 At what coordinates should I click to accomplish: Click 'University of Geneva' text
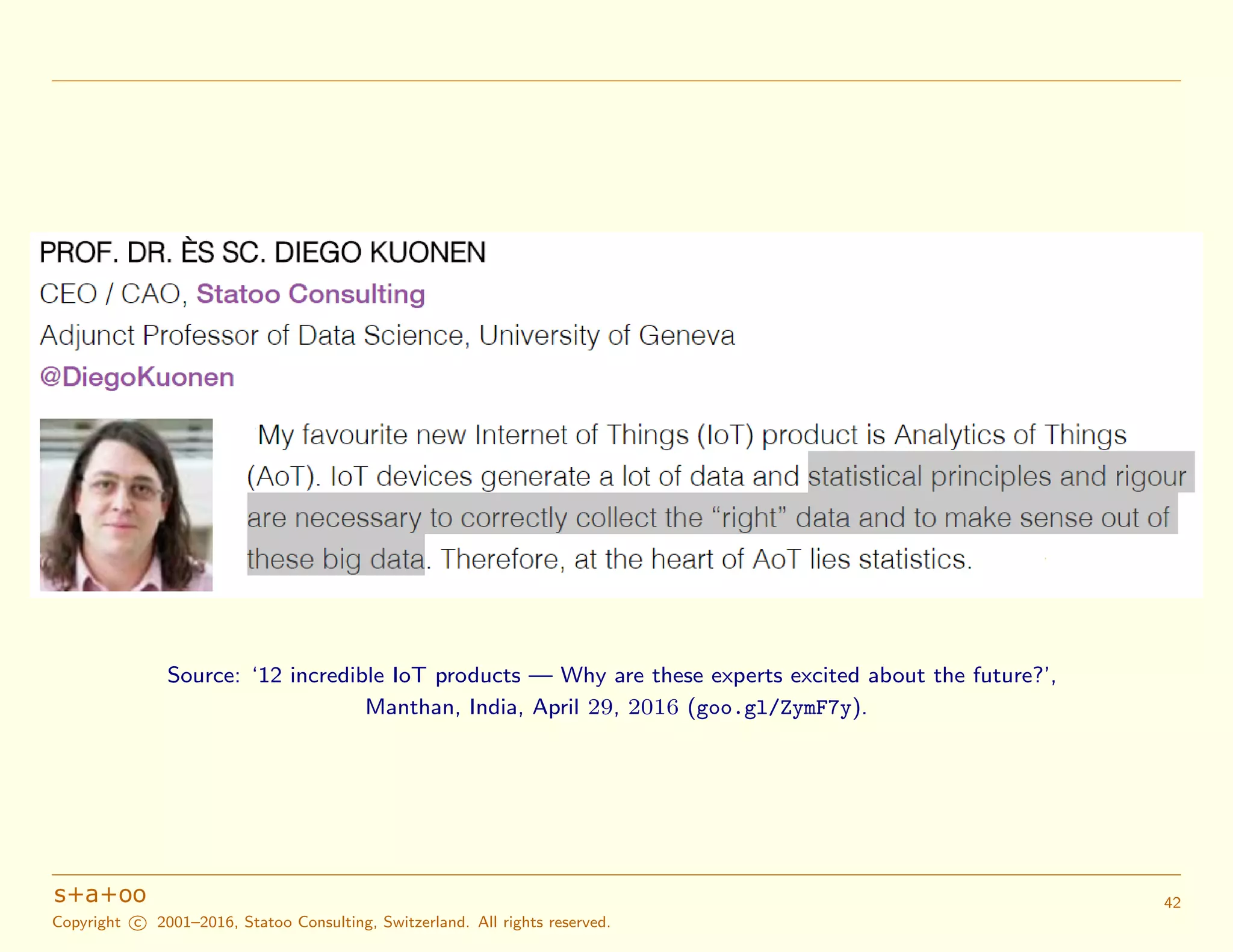[606, 336]
